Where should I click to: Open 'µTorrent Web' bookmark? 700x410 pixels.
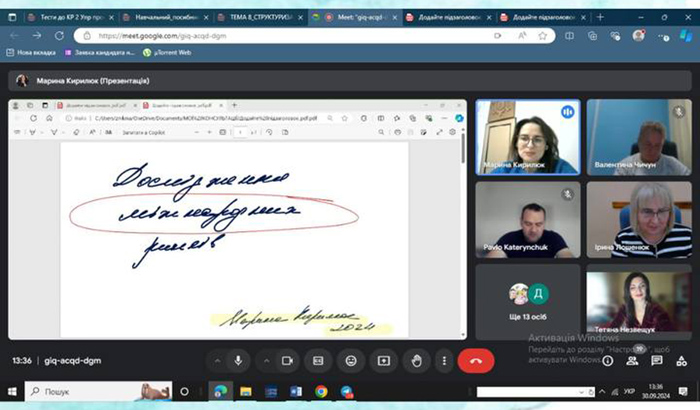[167, 53]
